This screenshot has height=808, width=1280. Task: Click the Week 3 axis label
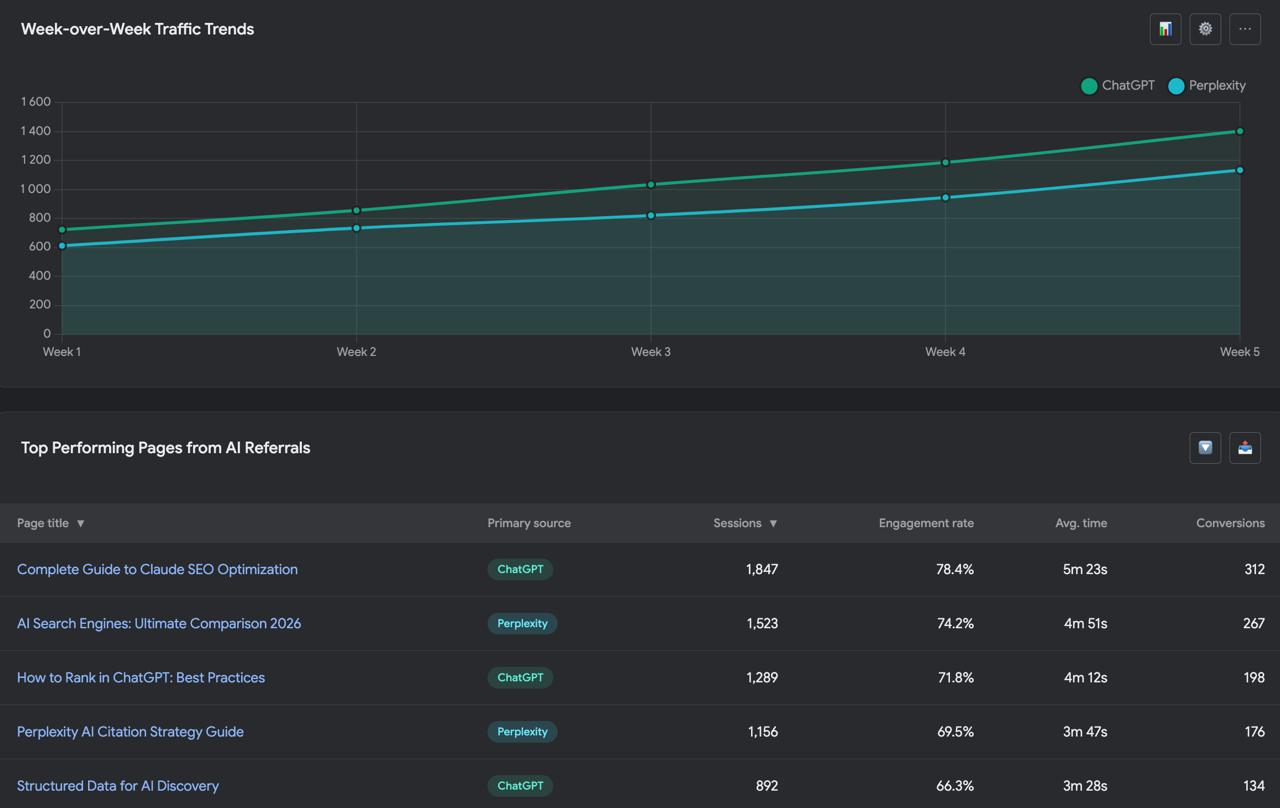(x=651, y=352)
